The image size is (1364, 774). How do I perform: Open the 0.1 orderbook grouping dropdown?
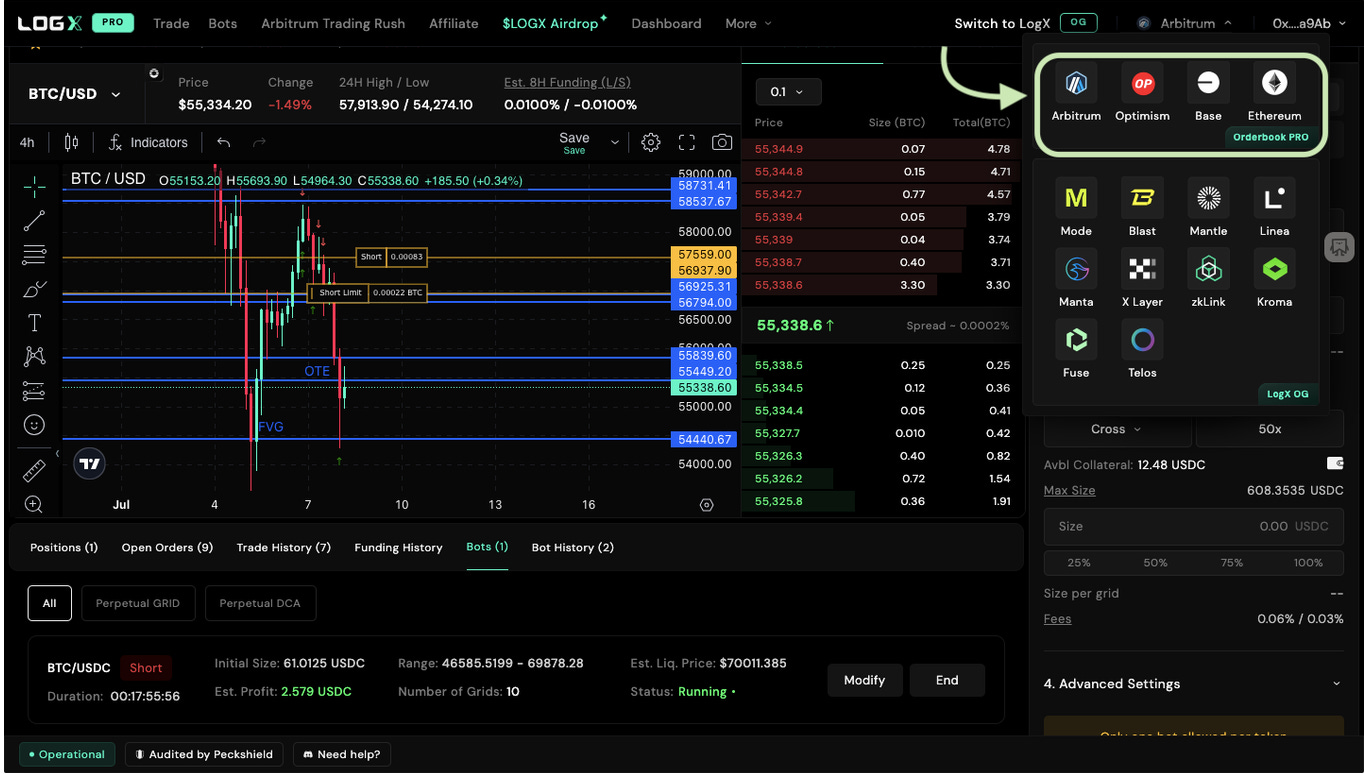coord(789,92)
